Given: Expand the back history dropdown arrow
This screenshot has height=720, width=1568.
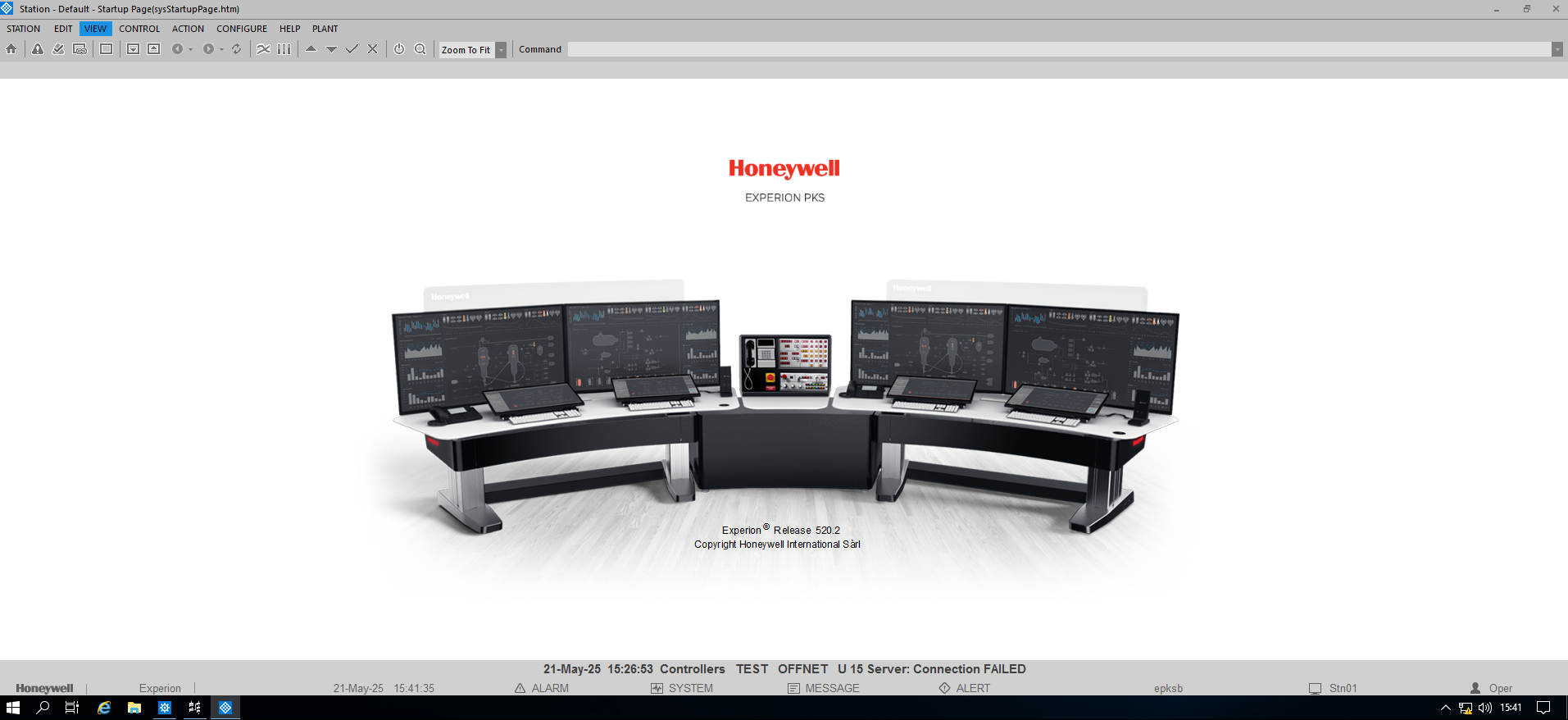Looking at the screenshot, I should coord(190,49).
